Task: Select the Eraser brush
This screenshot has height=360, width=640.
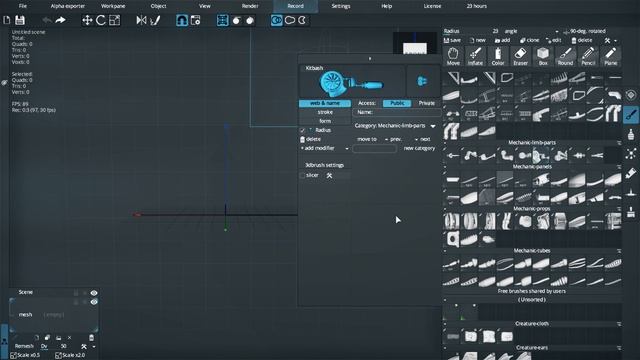Action: (520, 56)
